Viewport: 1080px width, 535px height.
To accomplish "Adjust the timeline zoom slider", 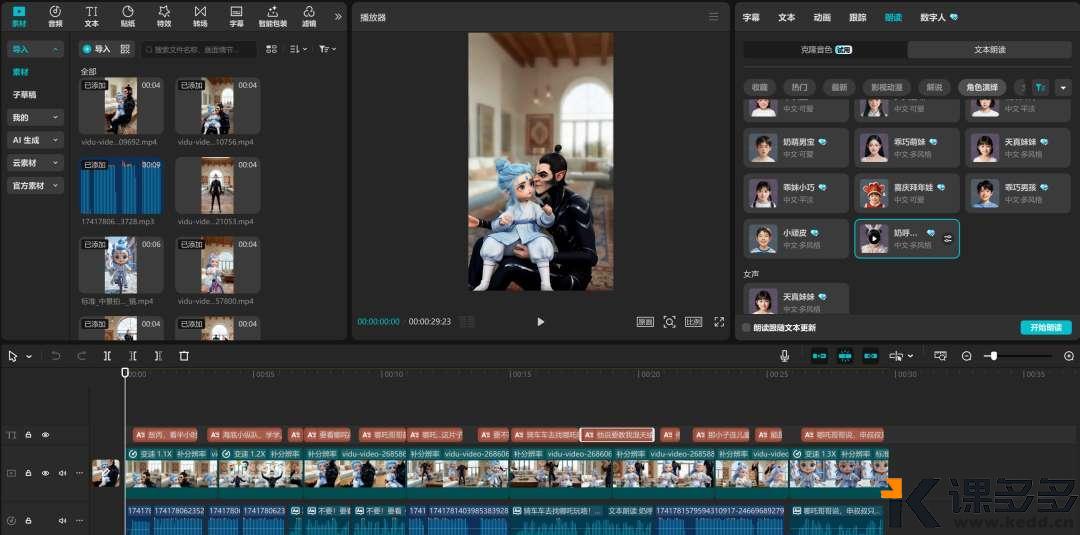I will coord(1019,356).
